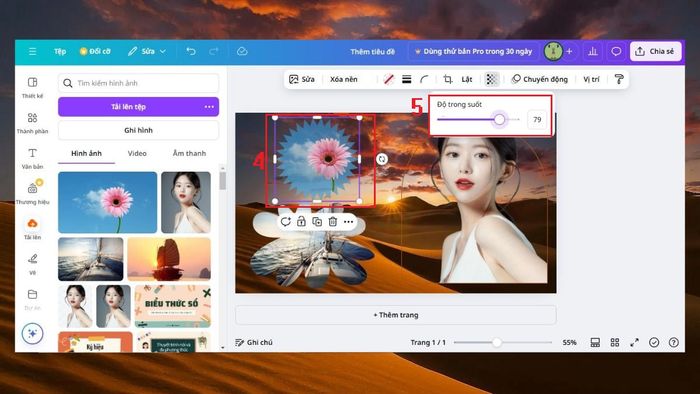700x394 pixels.
Task: Click the rotate handle beside the flower
Action: click(x=382, y=159)
